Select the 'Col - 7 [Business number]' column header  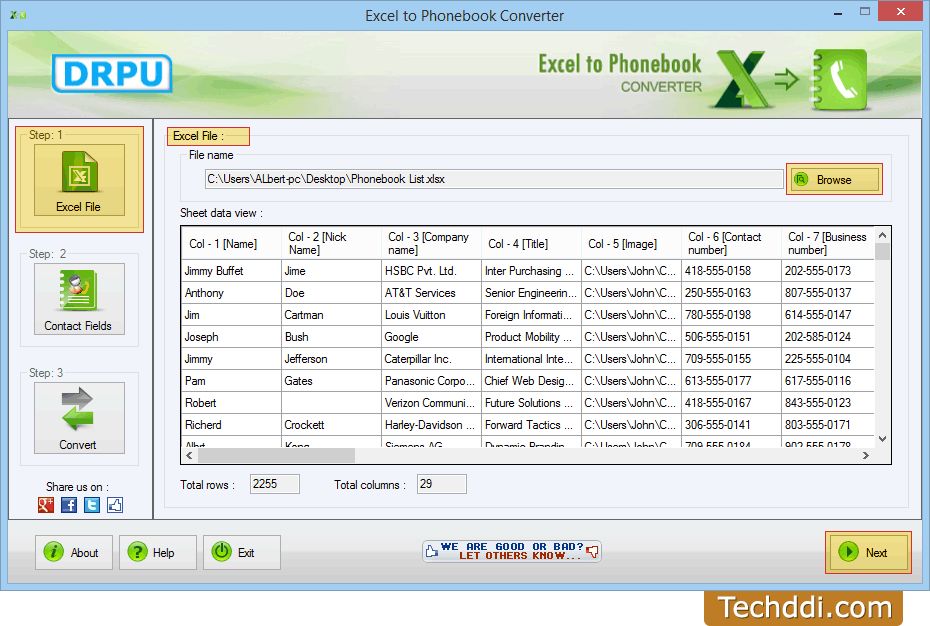828,243
